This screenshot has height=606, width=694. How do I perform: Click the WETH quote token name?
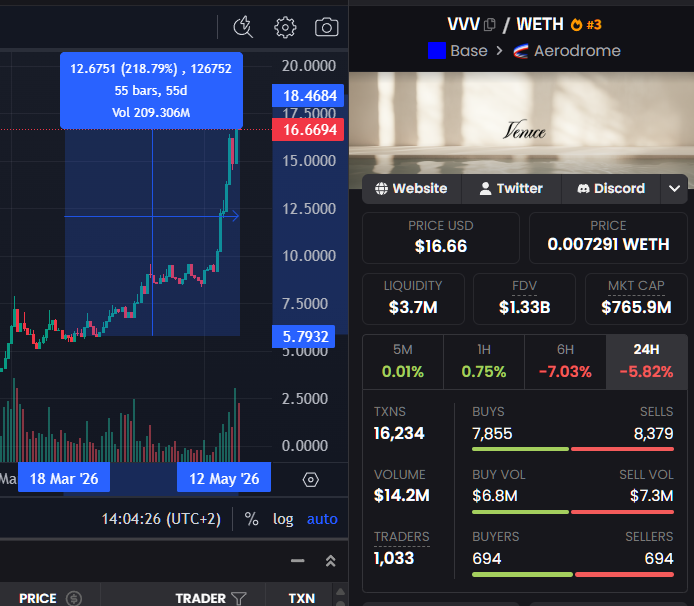tap(540, 24)
